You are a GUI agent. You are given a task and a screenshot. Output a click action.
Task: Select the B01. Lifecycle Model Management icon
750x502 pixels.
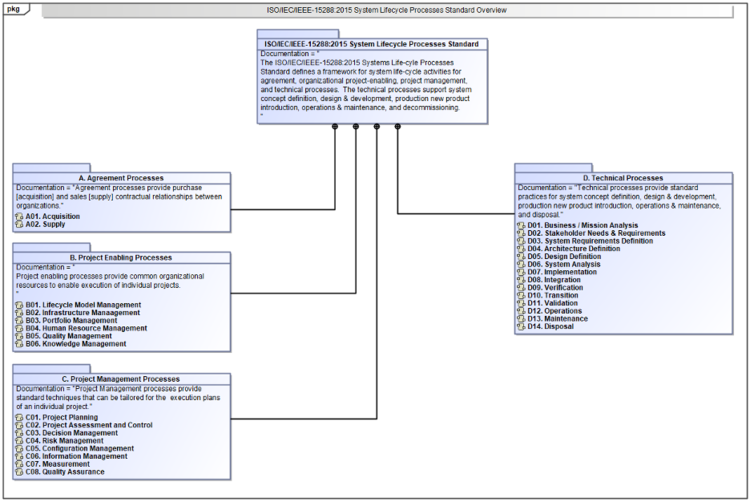pos(20,304)
